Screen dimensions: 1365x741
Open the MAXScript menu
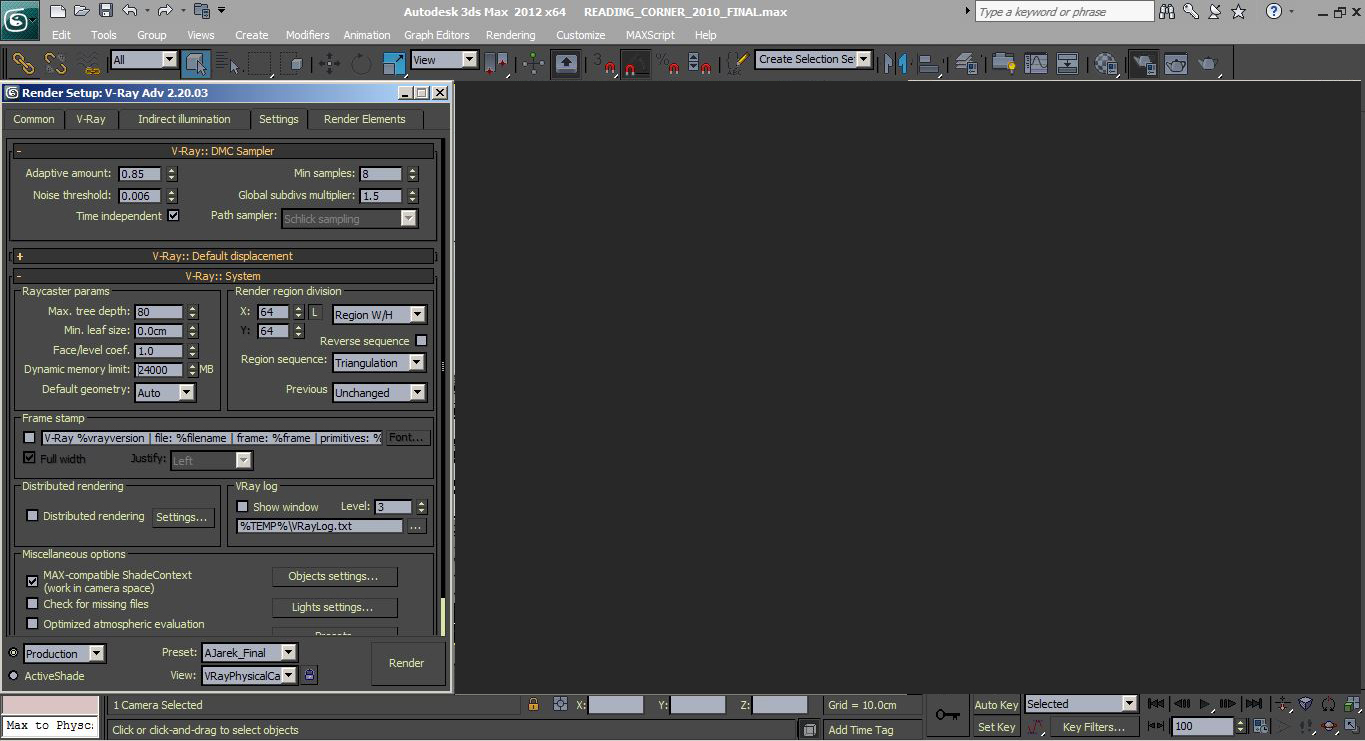tap(650, 35)
